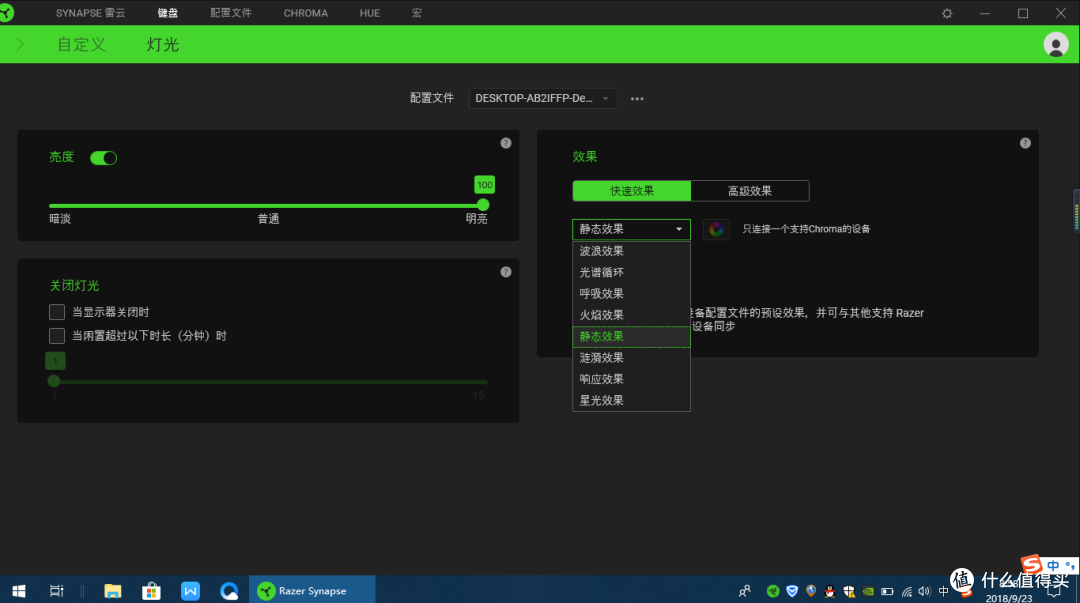
Task: Choose 星光效果 from the effect list
Action: coord(631,400)
